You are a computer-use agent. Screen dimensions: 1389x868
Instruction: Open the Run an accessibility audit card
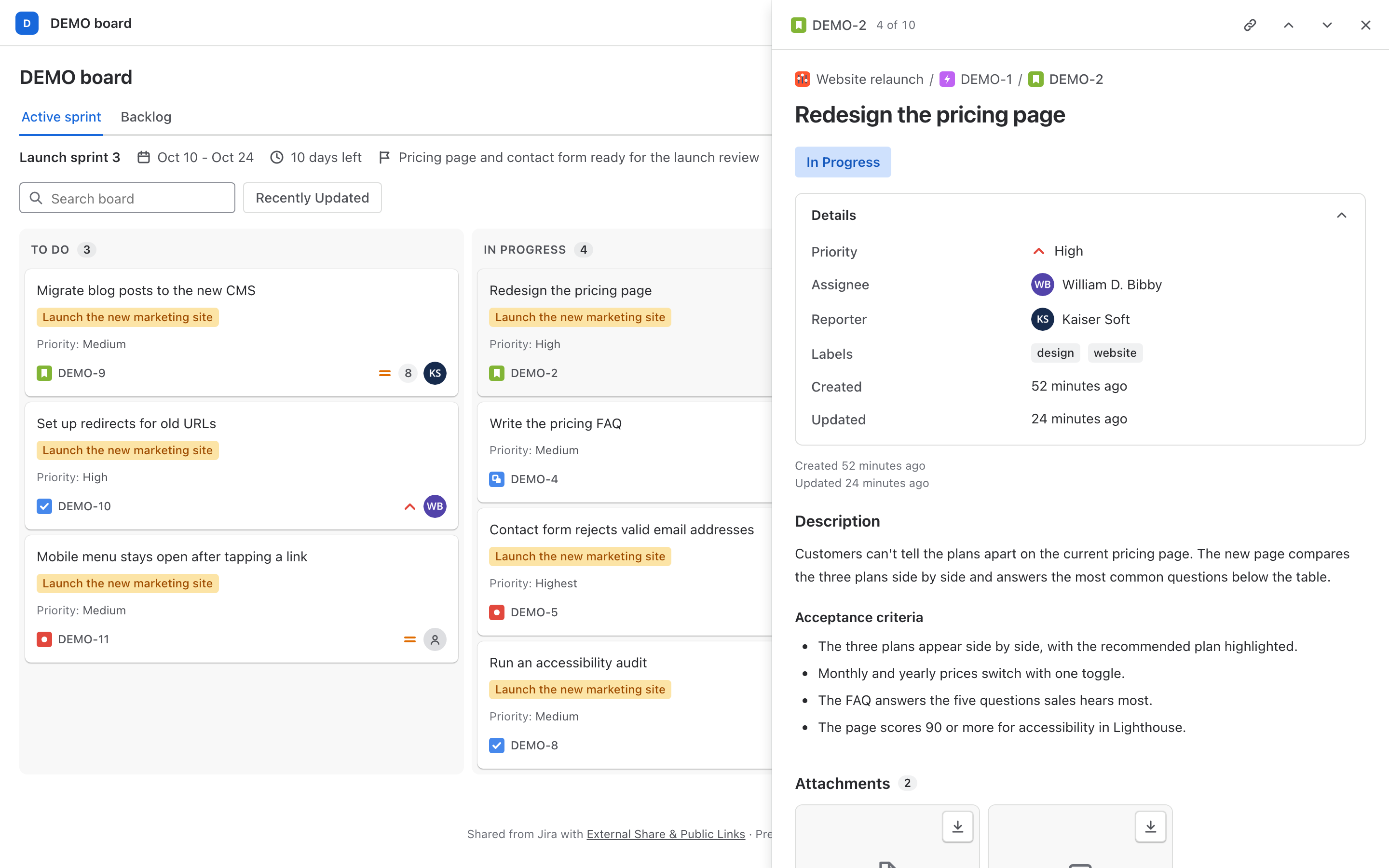pos(625,705)
